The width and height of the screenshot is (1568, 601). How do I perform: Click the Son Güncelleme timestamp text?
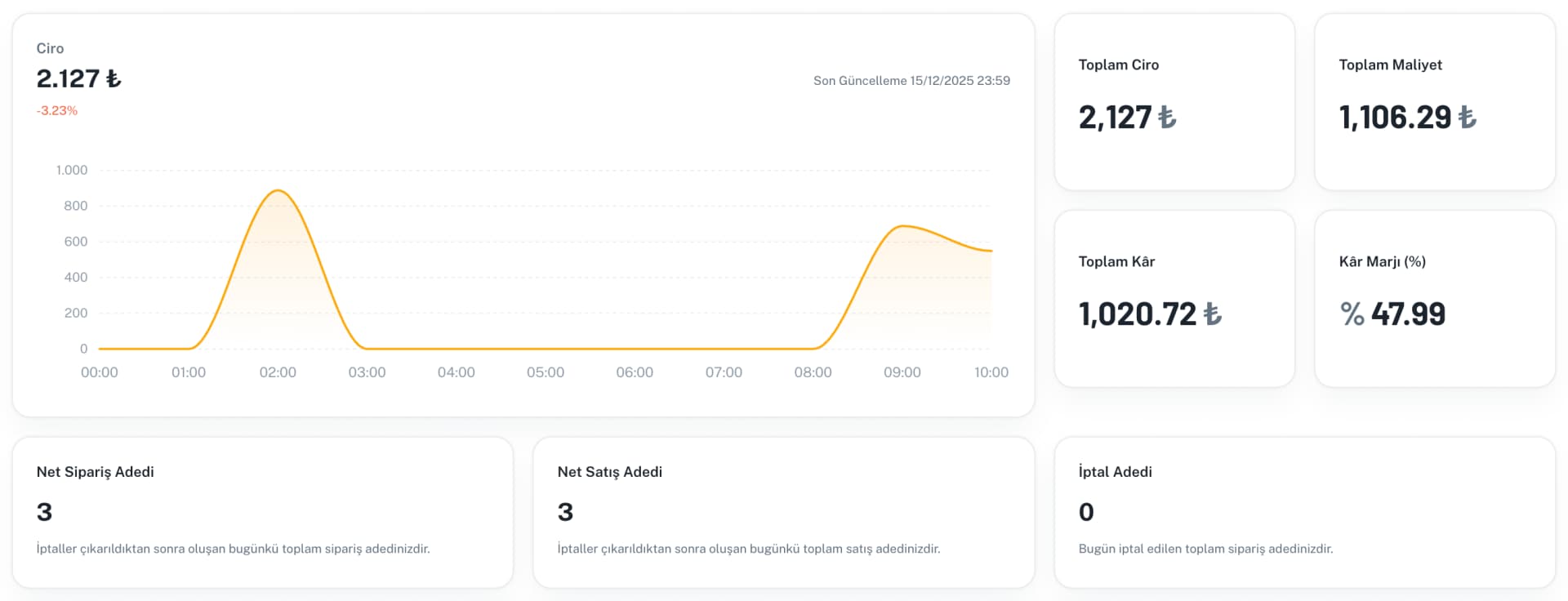tap(911, 80)
